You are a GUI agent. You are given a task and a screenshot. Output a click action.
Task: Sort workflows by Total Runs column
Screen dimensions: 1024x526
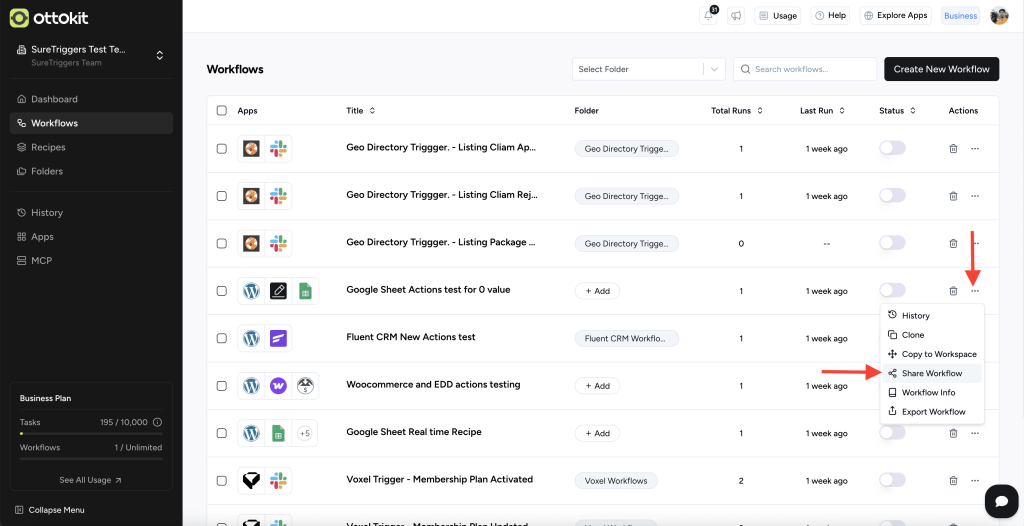pyautogui.click(x=738, y=111)
